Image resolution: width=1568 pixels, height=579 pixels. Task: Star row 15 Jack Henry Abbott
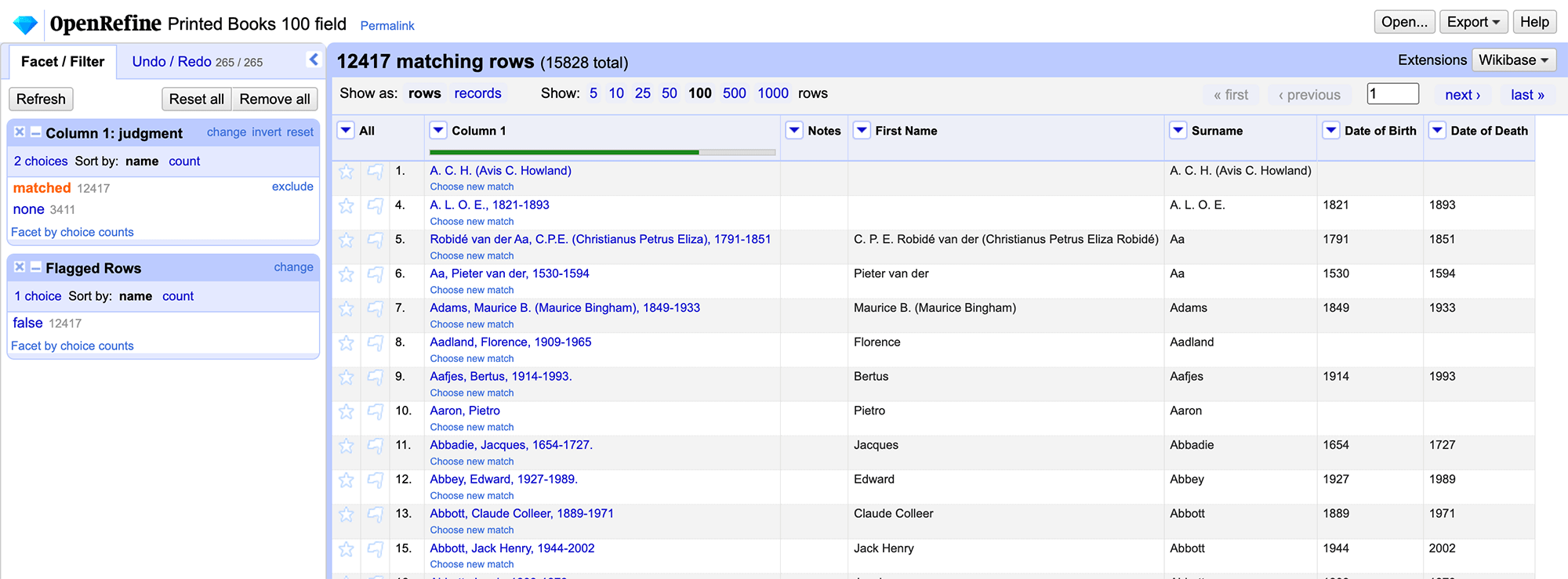click(346, 549)
